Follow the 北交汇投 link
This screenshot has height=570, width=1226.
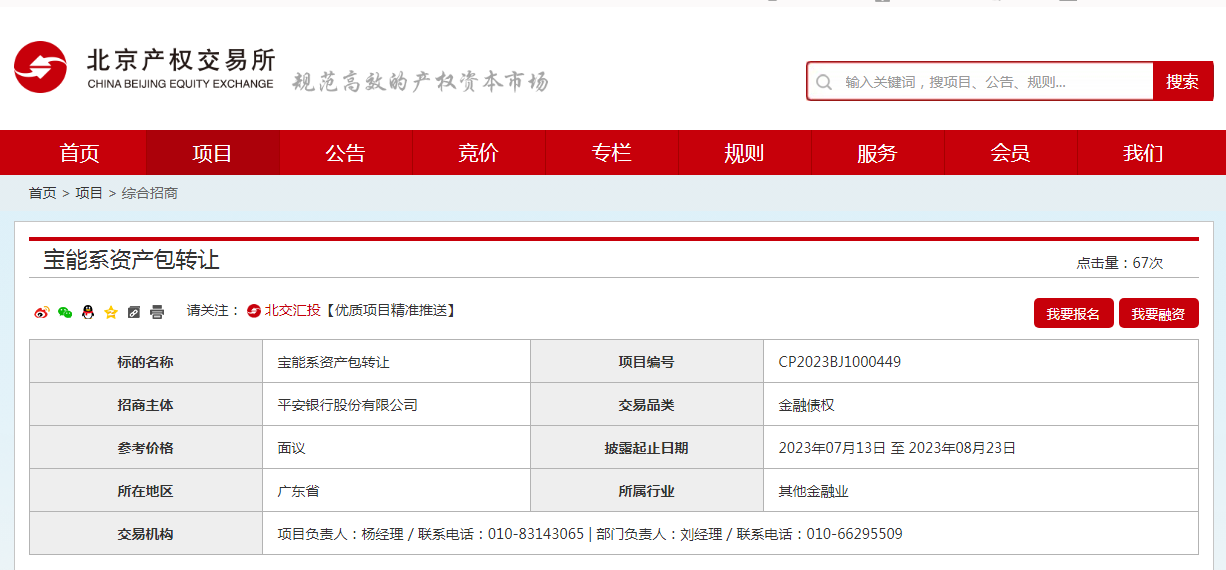pos(292,311)
